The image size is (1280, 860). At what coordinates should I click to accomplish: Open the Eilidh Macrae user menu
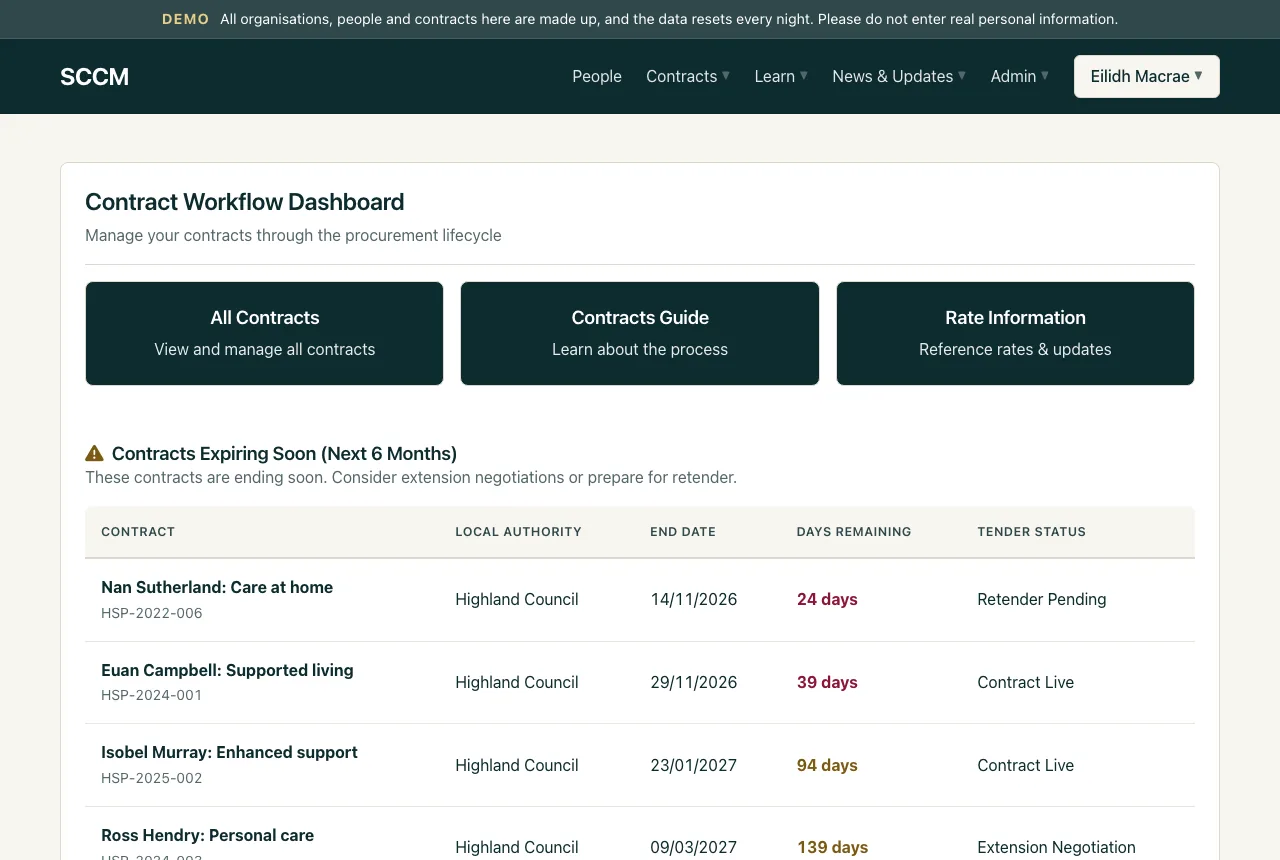point(1146,76)
